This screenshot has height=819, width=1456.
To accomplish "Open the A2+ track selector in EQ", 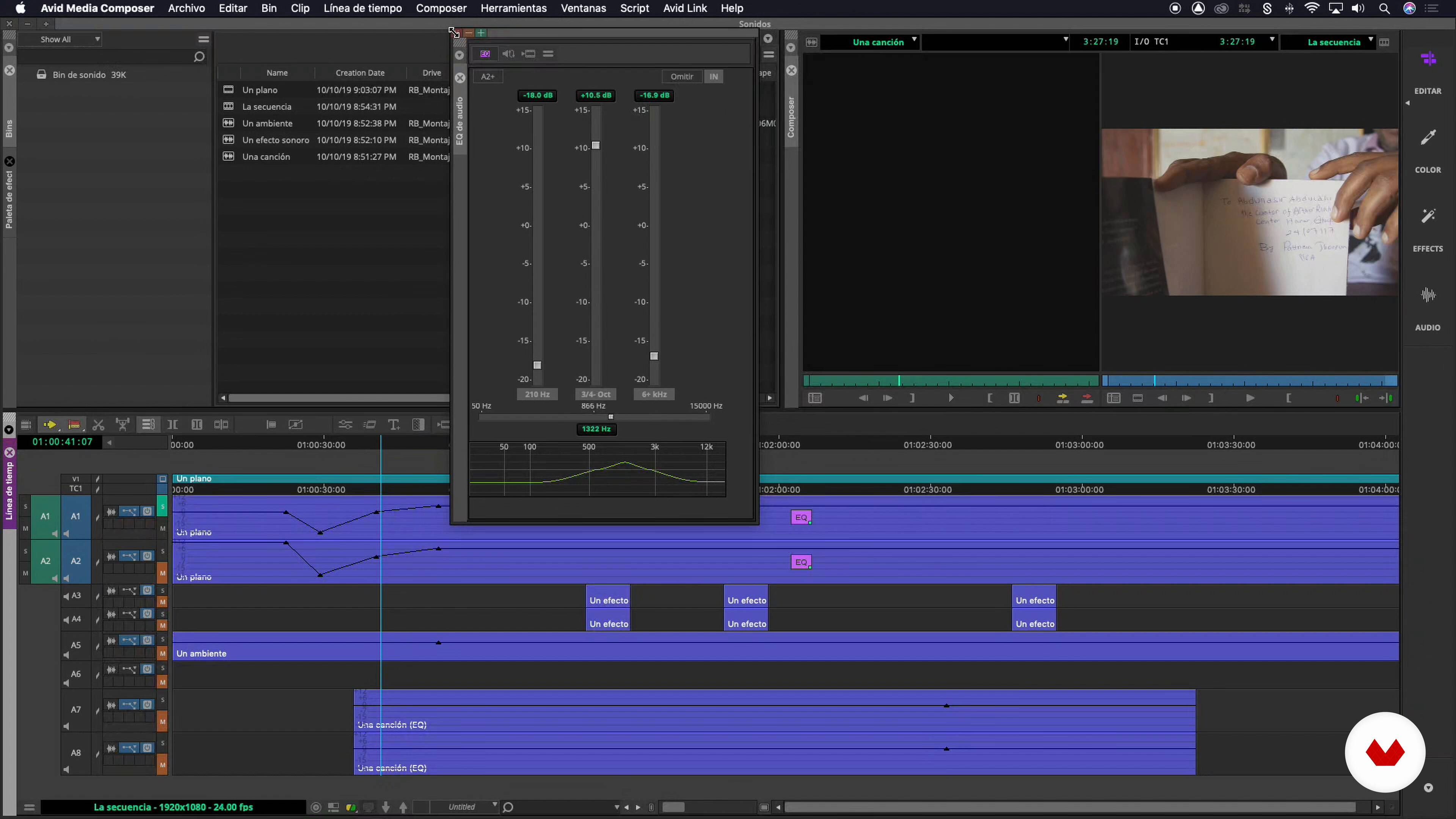I will click(488, 76).
